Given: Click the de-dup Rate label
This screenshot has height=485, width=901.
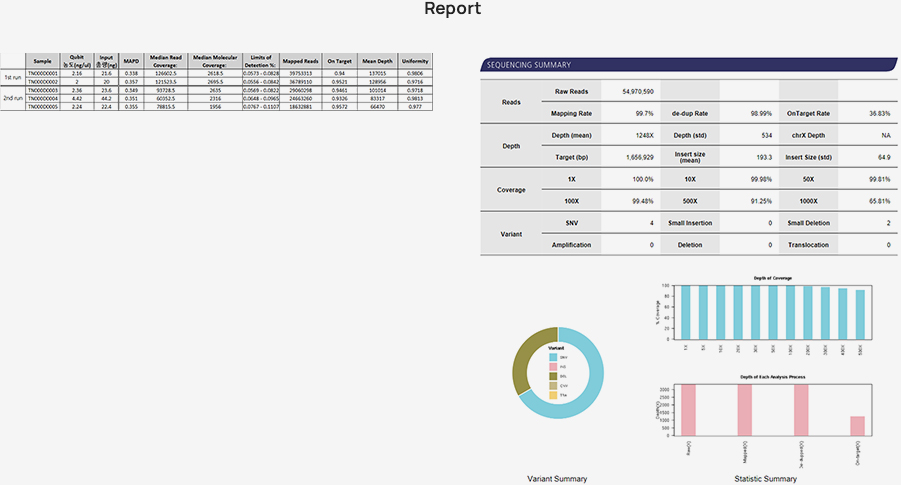Looking at the screenshot, I should coord(690,113).
